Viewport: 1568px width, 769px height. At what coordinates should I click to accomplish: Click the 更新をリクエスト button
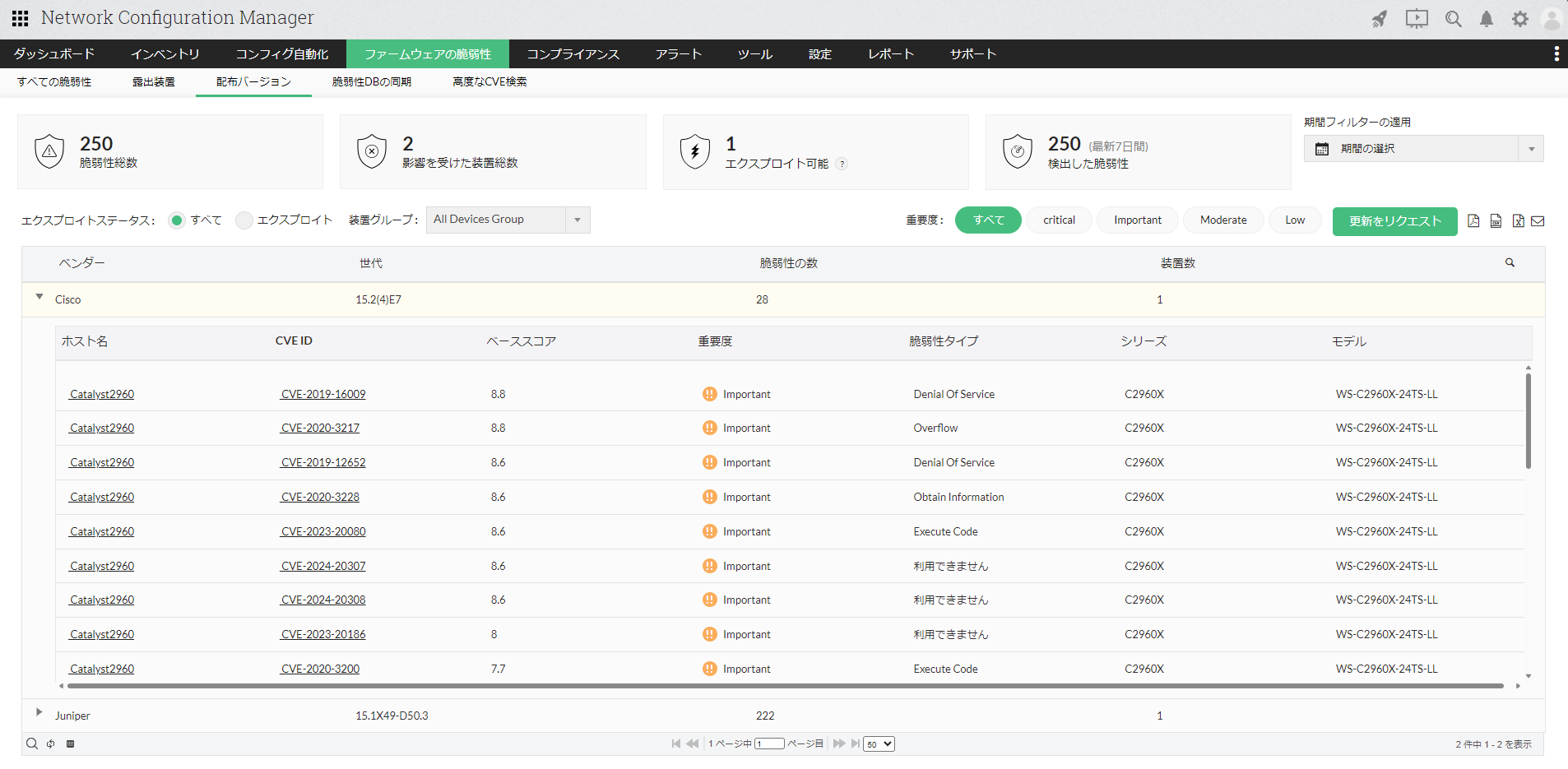point(1394,221)
